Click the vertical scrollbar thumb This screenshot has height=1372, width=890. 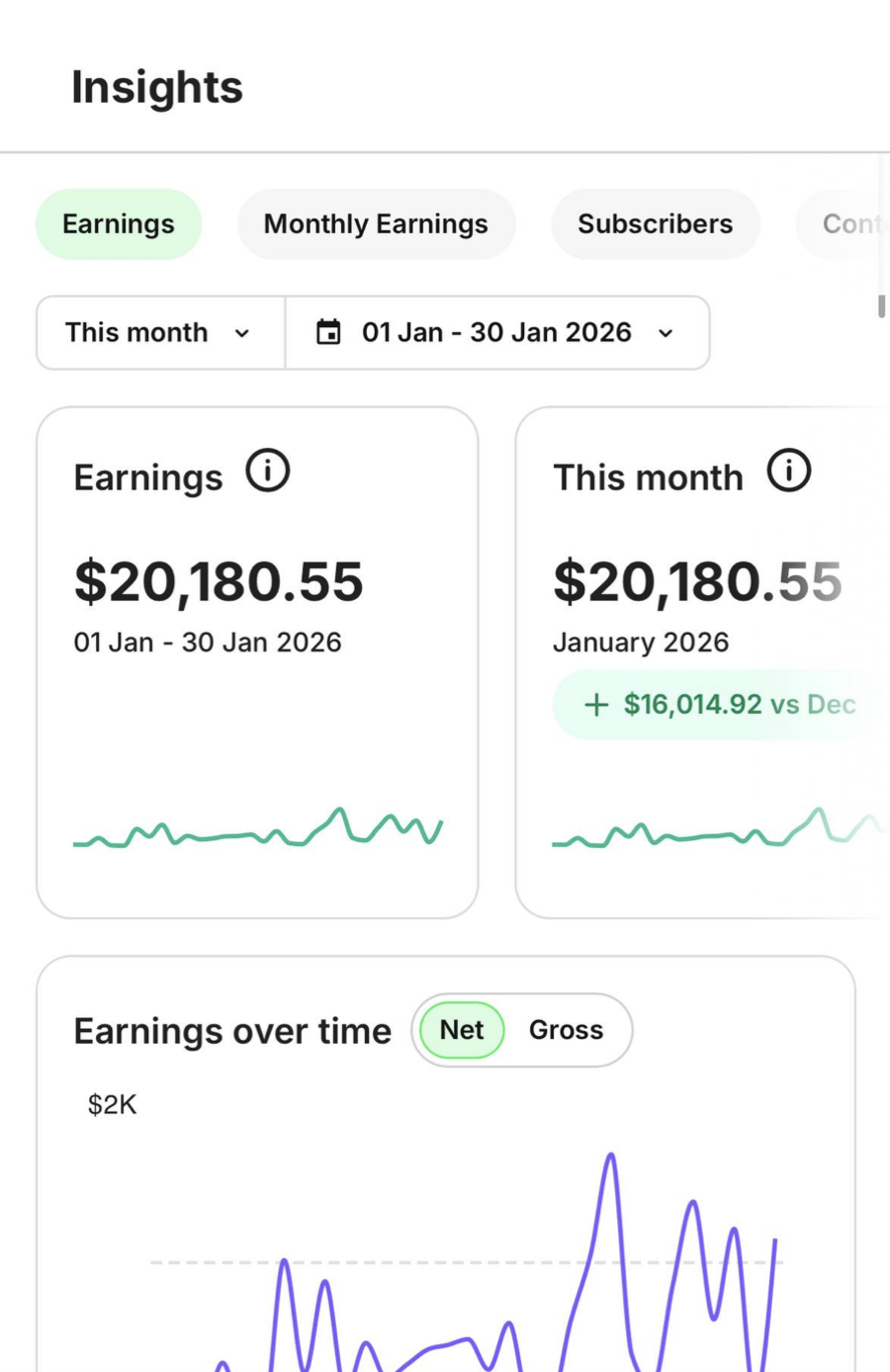(881, 305)
